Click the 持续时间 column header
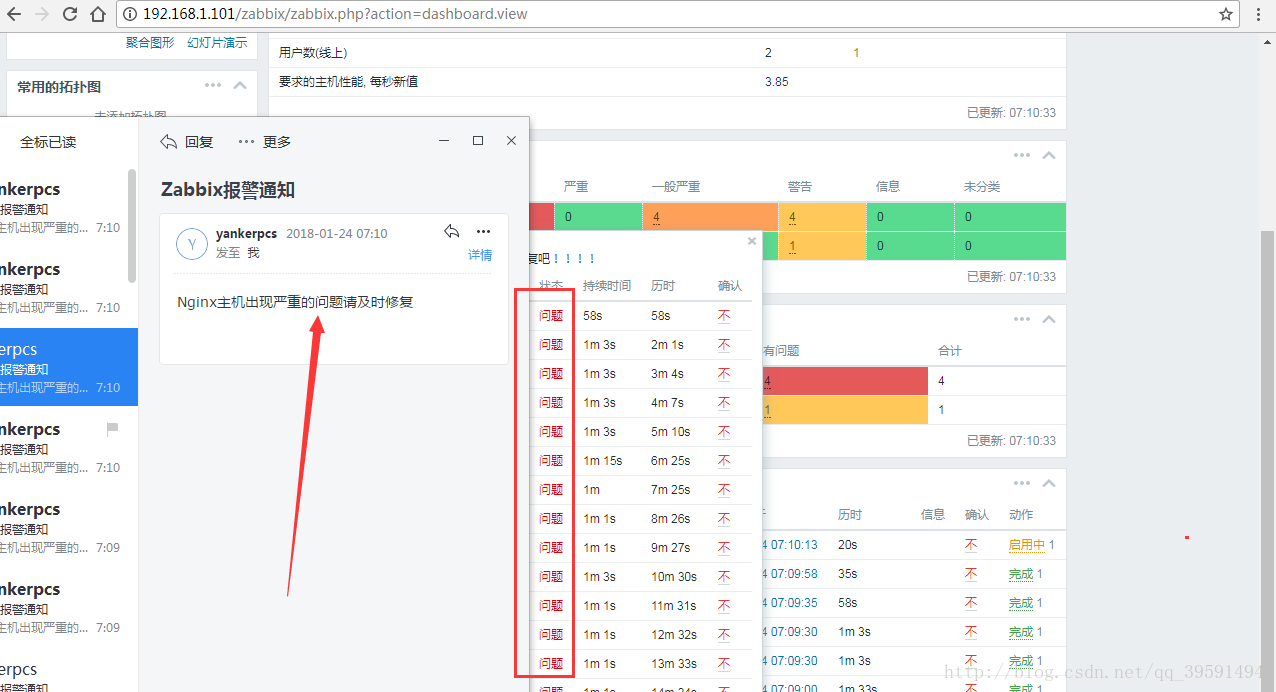The height and width of the screenshot is (692, 1276). 607,285
